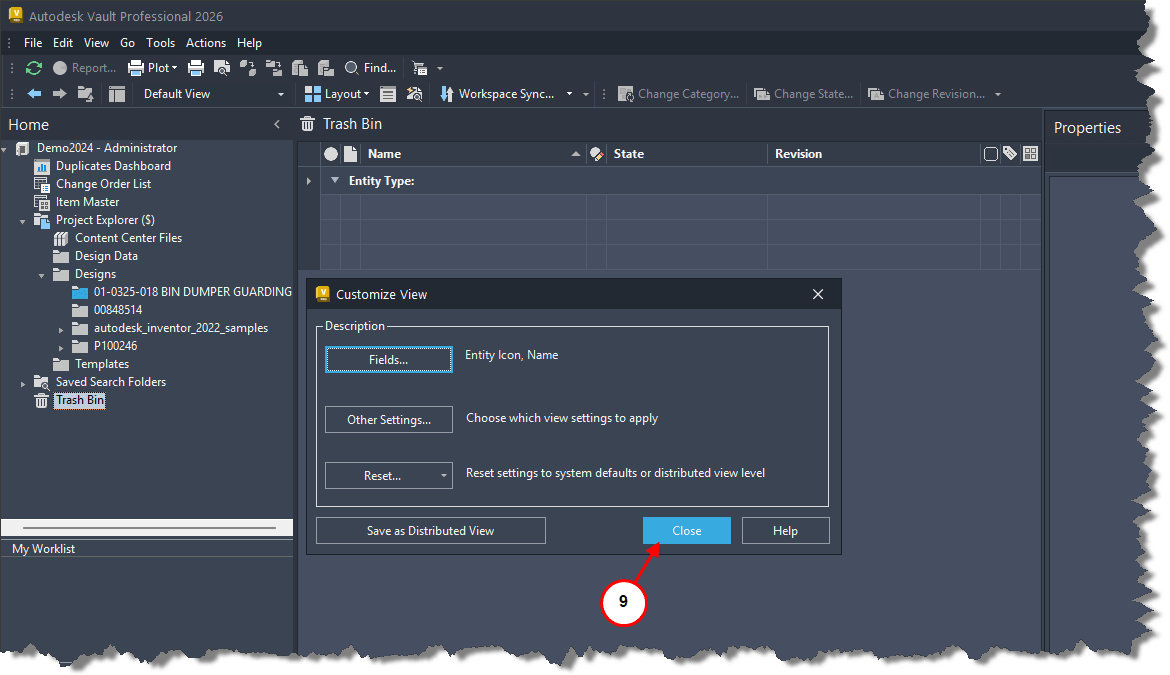Click Fields button in Customize View
1170x675 pixels.
pos(389,360)
